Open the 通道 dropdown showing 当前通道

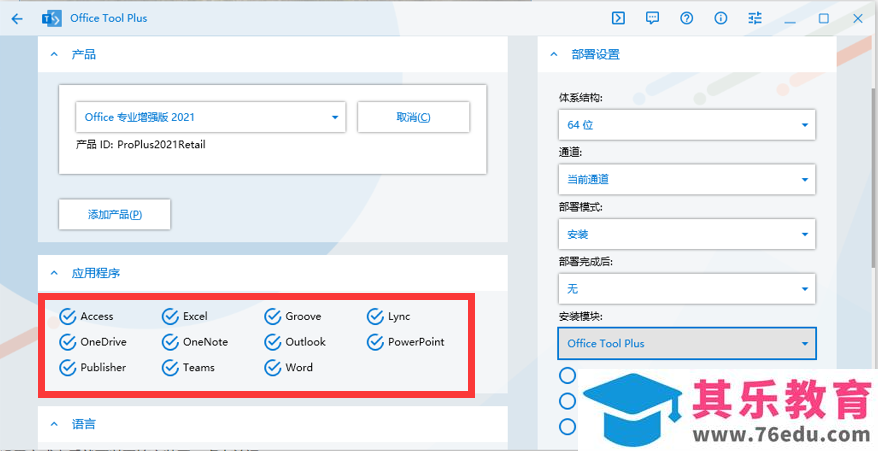coord(687,179)
